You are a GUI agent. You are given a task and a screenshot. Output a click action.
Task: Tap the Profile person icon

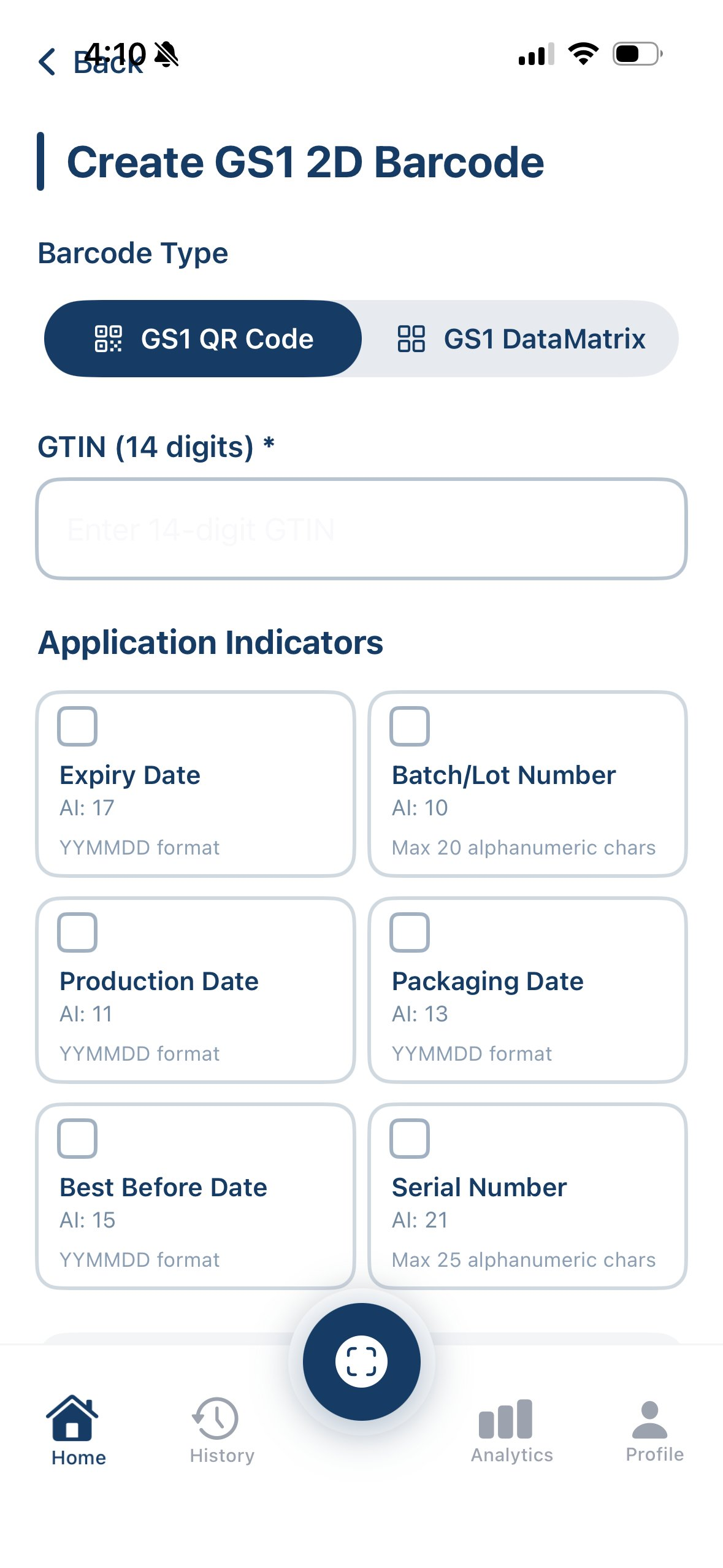click(649, 1420)
